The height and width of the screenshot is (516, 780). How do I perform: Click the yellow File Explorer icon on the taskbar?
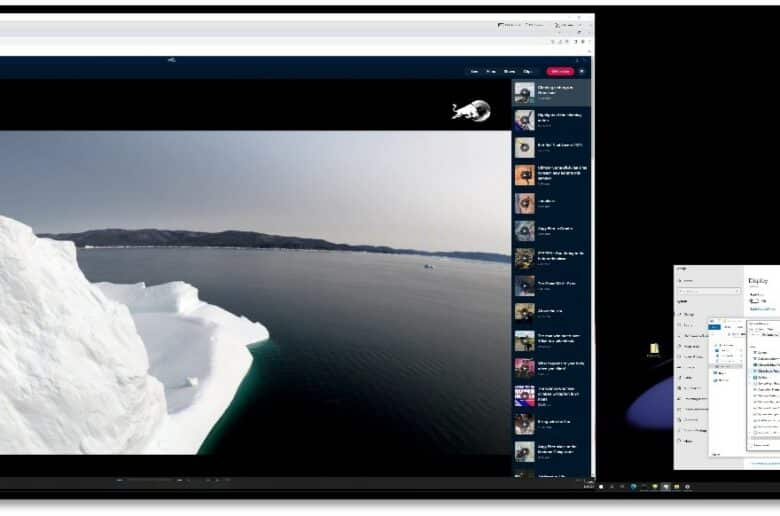(677, 487)
